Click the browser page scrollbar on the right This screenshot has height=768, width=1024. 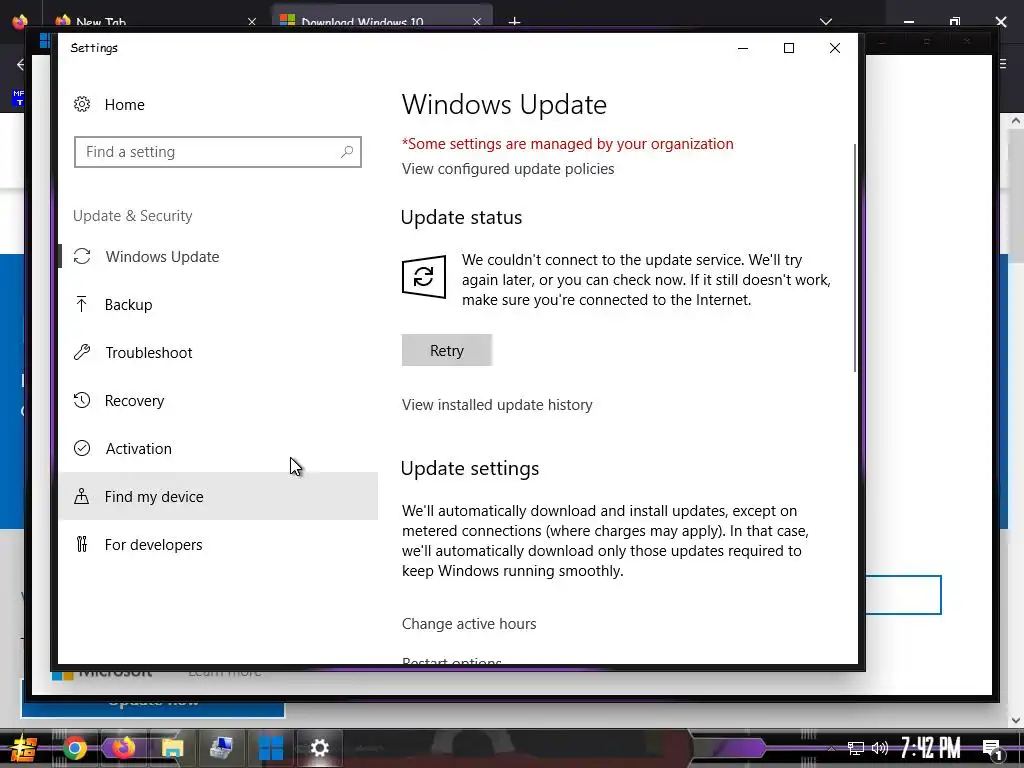1016,196
